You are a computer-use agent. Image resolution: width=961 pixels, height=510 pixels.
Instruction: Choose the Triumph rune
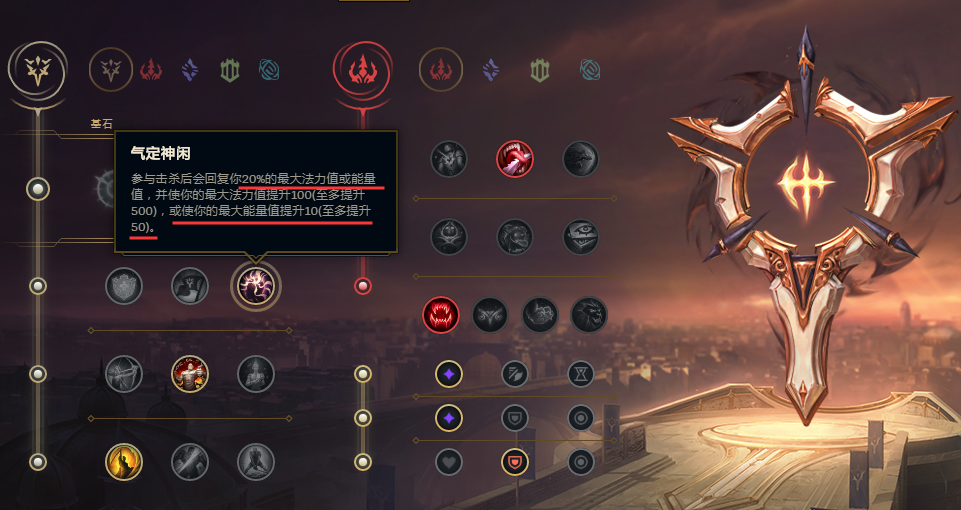pos(190,286)
